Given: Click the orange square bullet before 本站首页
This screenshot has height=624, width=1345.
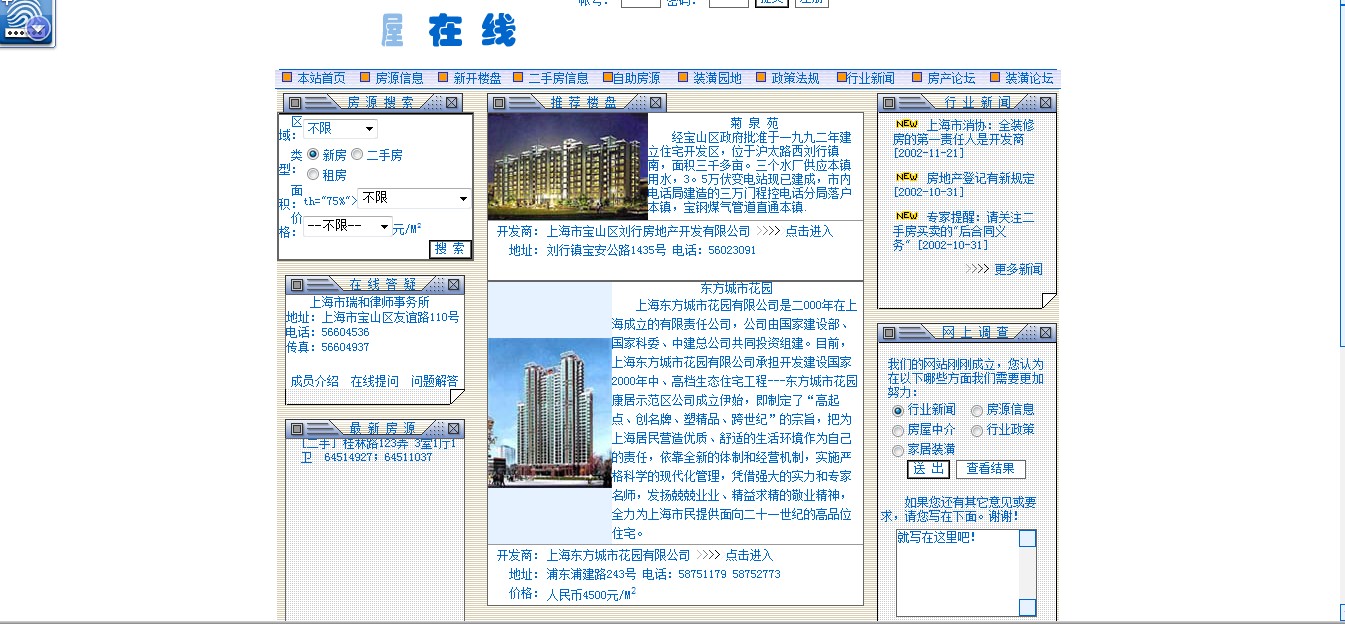Looking at the screenshot, I should tap(287, 77).
